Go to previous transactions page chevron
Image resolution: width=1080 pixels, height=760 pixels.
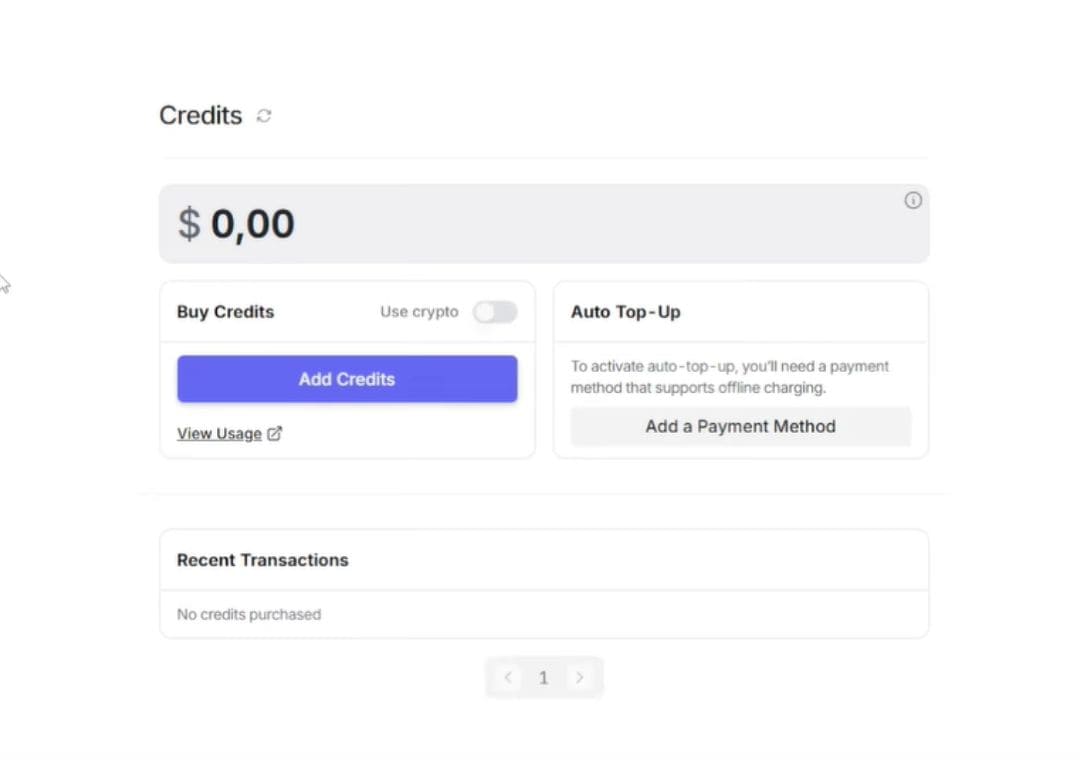508,677
